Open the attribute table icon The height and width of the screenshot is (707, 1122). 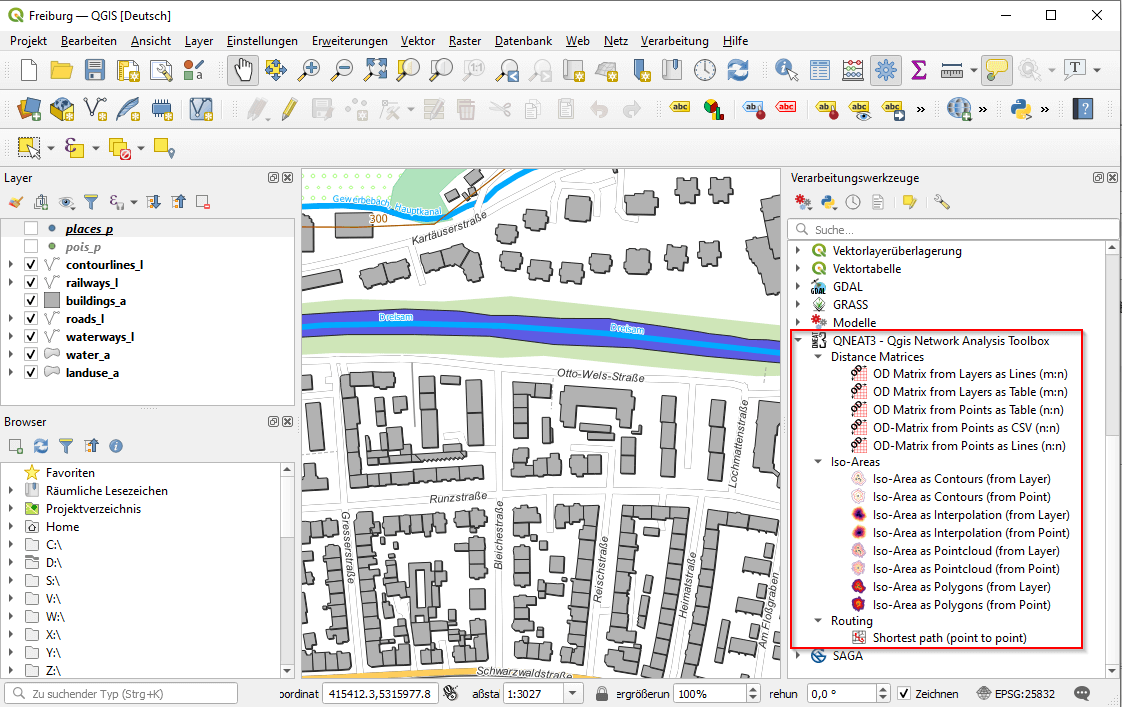[820, 70]
